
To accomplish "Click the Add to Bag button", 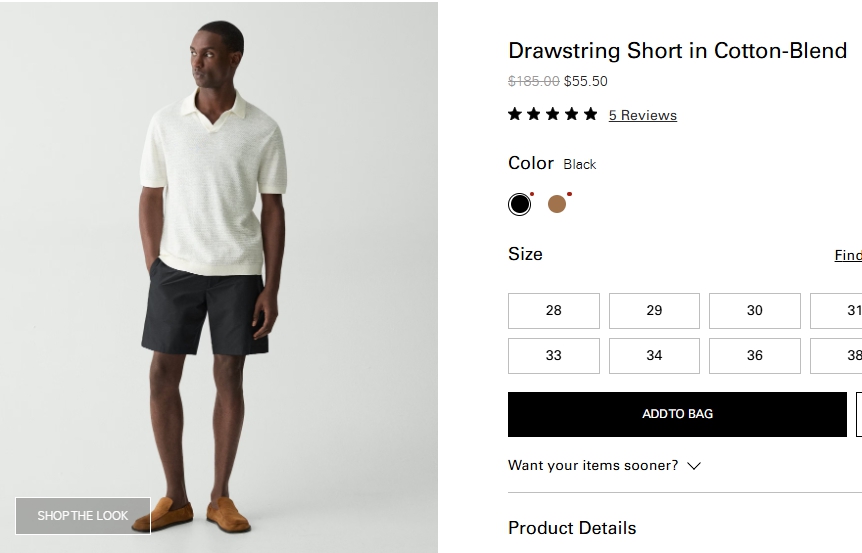I will tap(677, 414).
